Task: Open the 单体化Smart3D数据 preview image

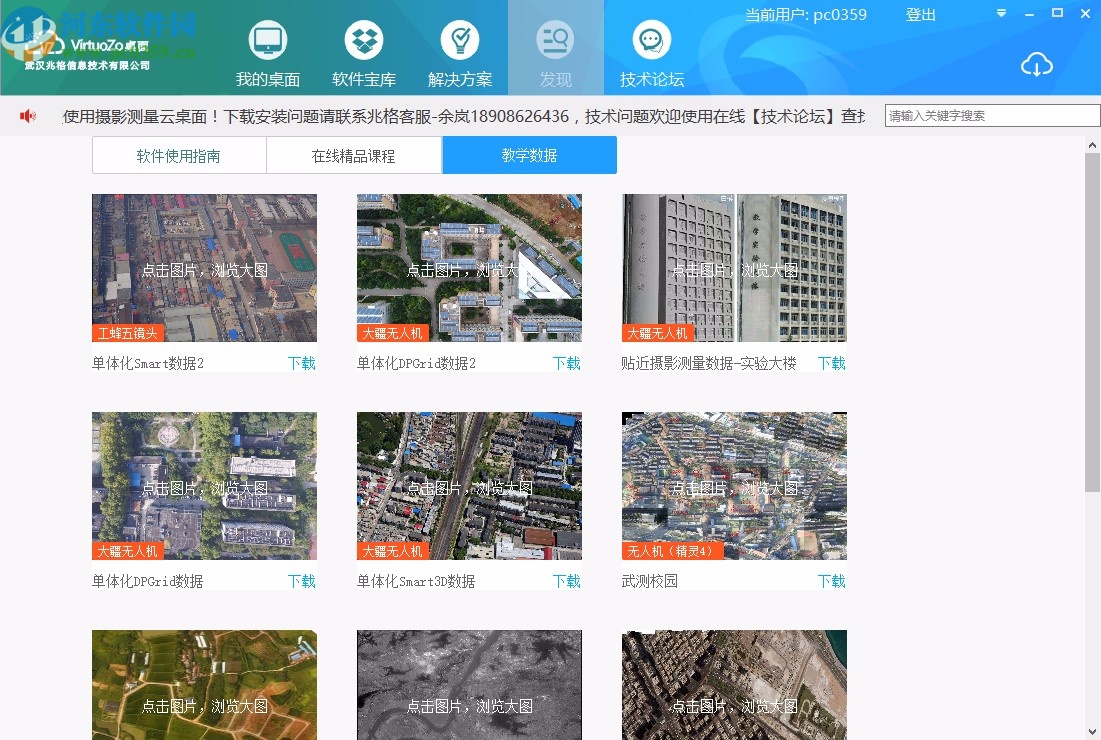Action: pyautogui.click(x=468, y=485)
